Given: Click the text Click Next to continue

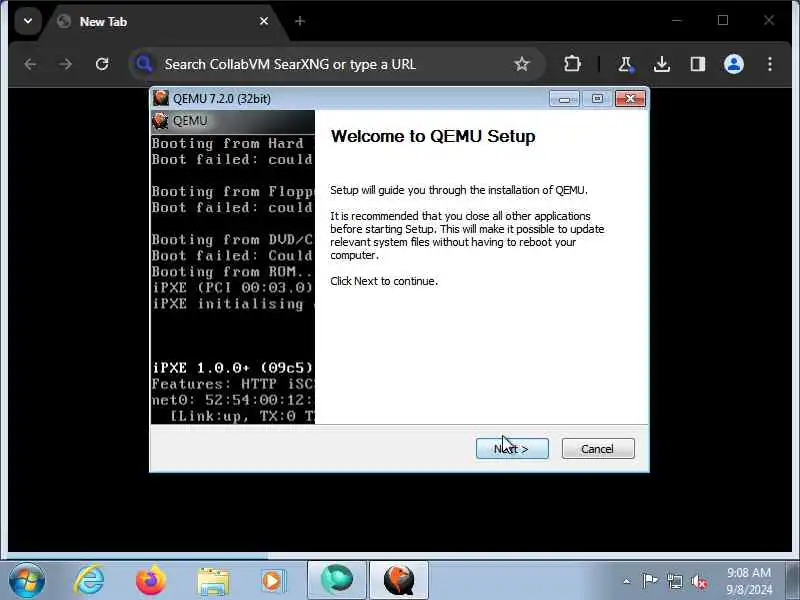Looking at the screenshot, I should click(x=384, y=281).
